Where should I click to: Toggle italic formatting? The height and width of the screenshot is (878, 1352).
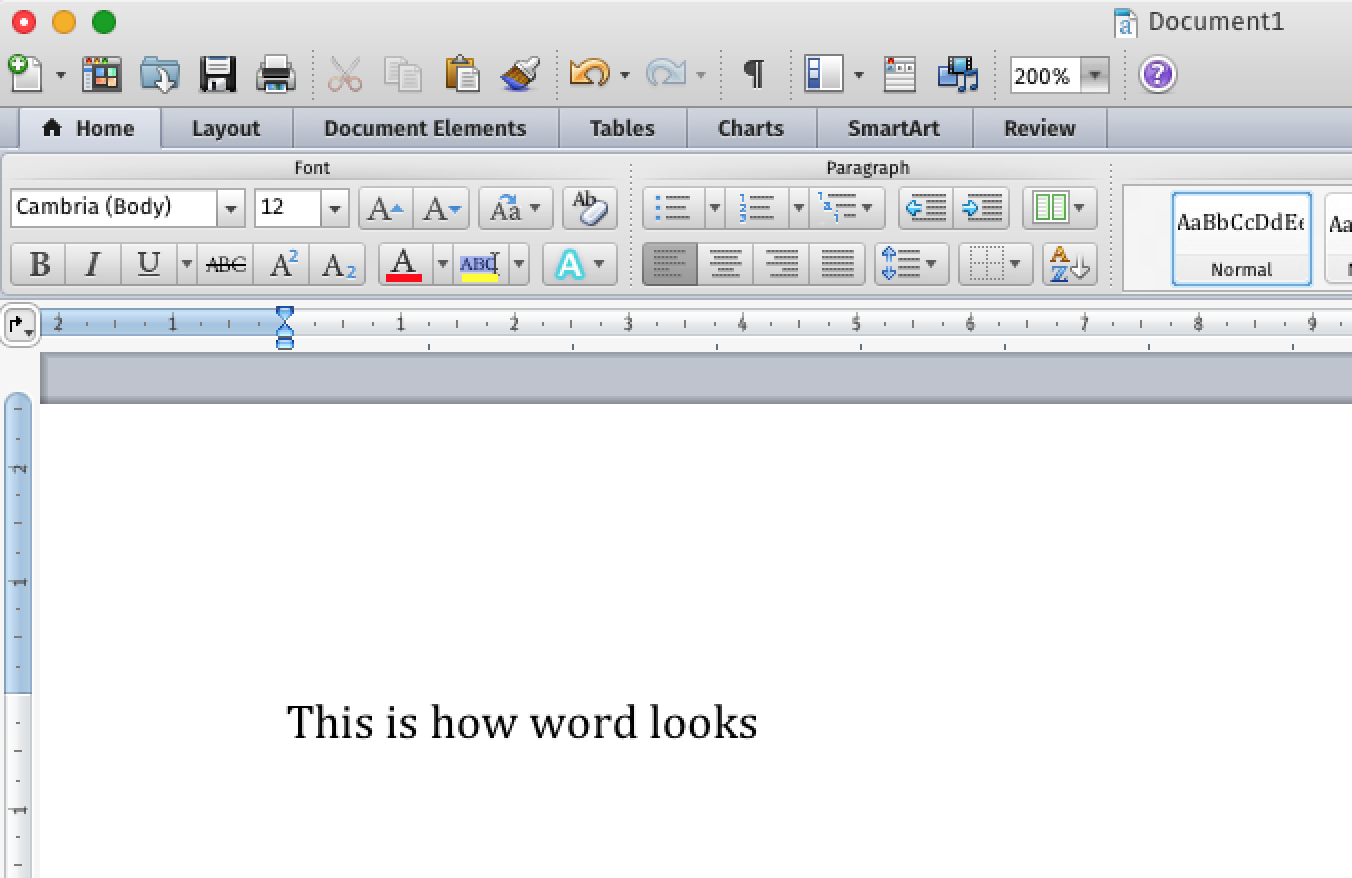tap(93, 264)
